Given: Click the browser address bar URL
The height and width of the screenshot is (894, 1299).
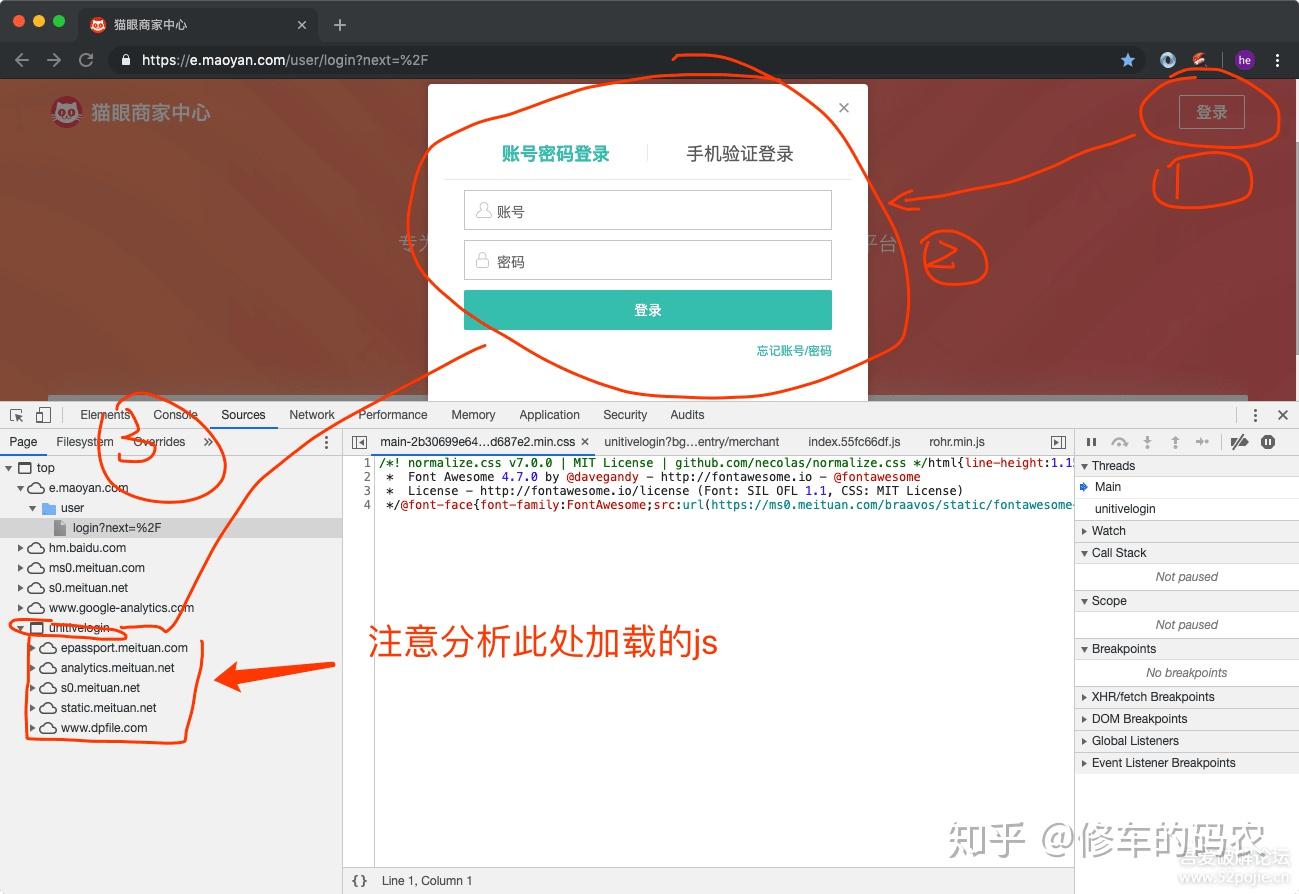Looking at the screenshot, I should [x=285, y=60].
